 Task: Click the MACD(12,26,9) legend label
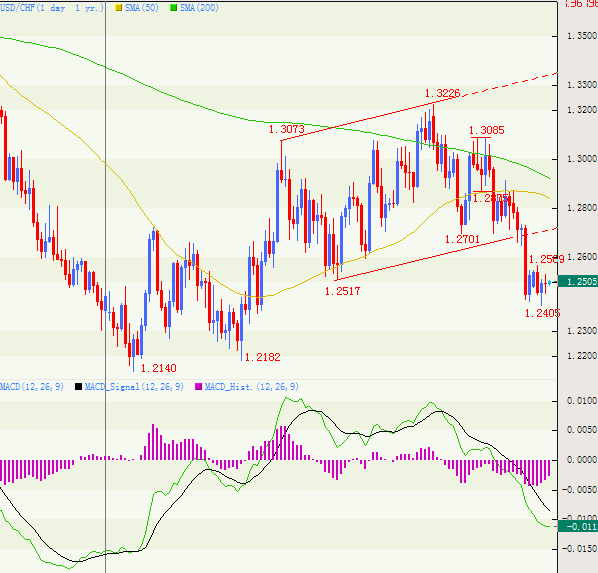coord(32,387)
